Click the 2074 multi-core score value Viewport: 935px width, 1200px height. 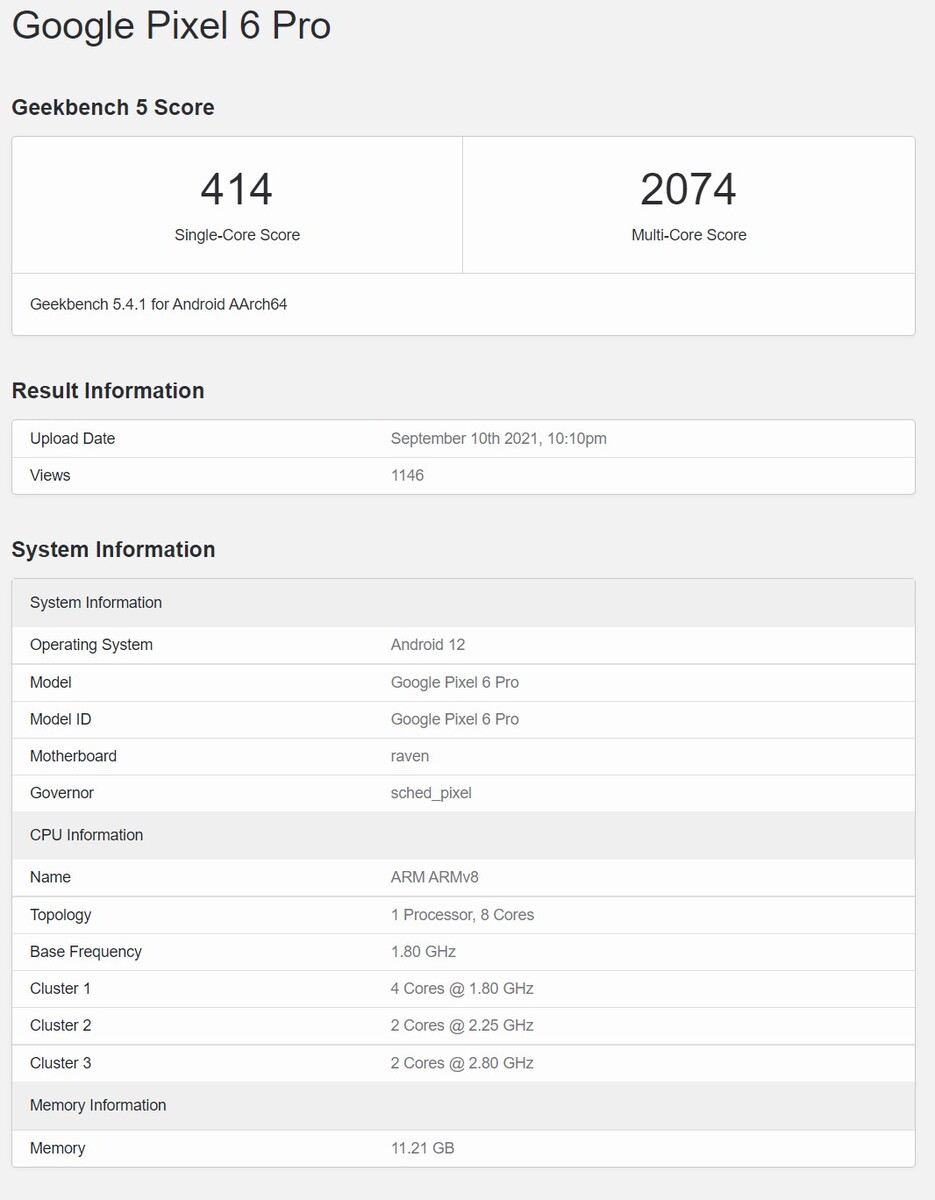pyautogui.click(x=688, y=189)
